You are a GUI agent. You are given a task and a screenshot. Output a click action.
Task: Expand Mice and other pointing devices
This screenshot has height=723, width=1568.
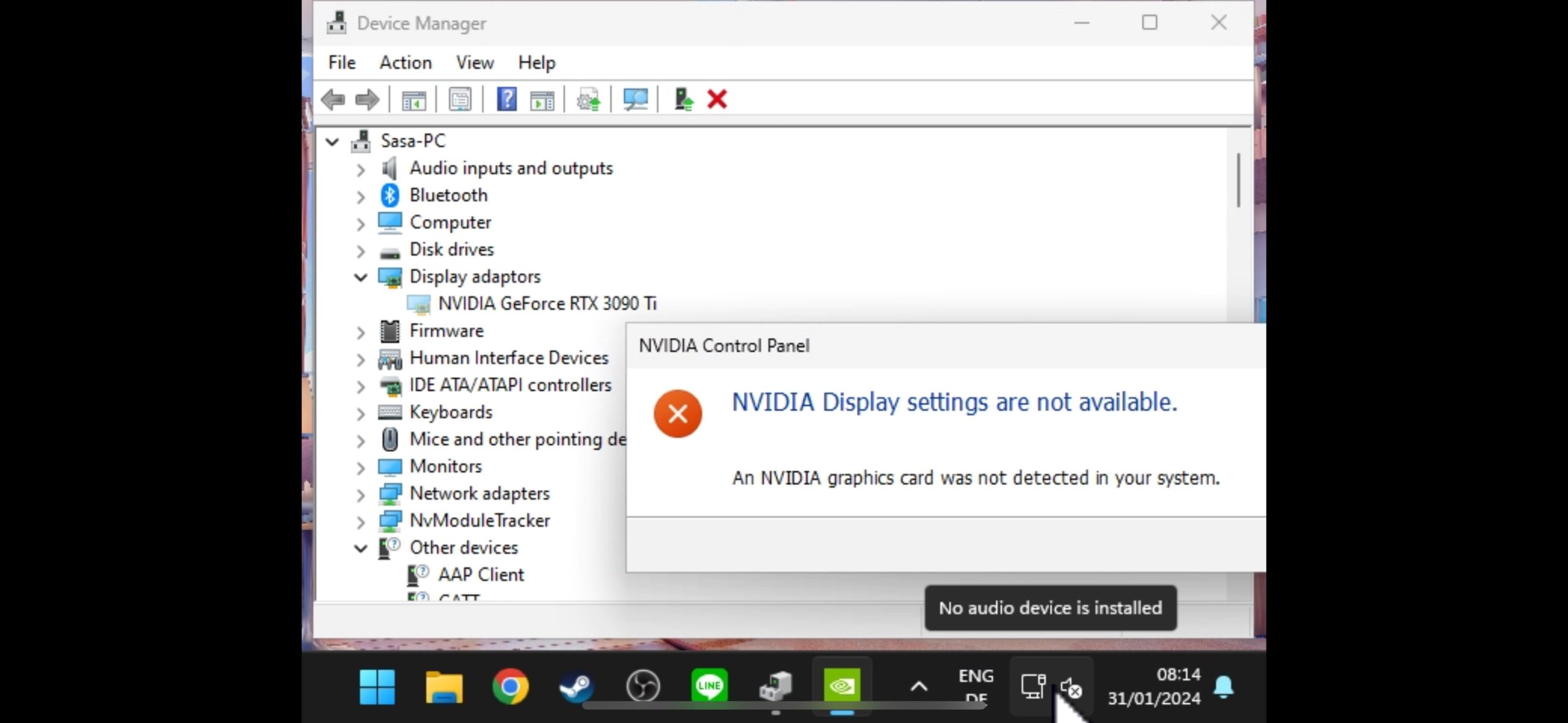[361, 441]
